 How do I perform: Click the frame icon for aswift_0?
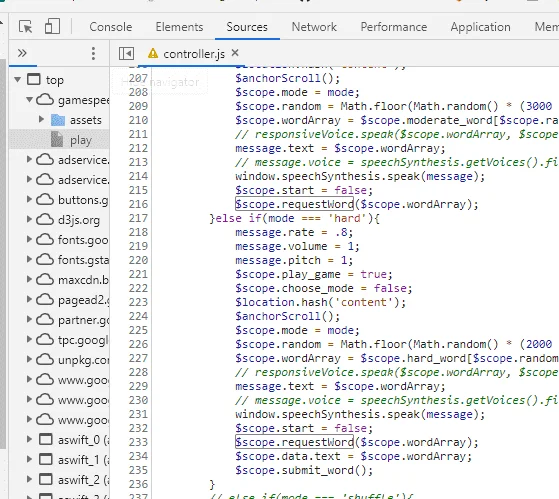pyautogui.click(x=46, y=439)
